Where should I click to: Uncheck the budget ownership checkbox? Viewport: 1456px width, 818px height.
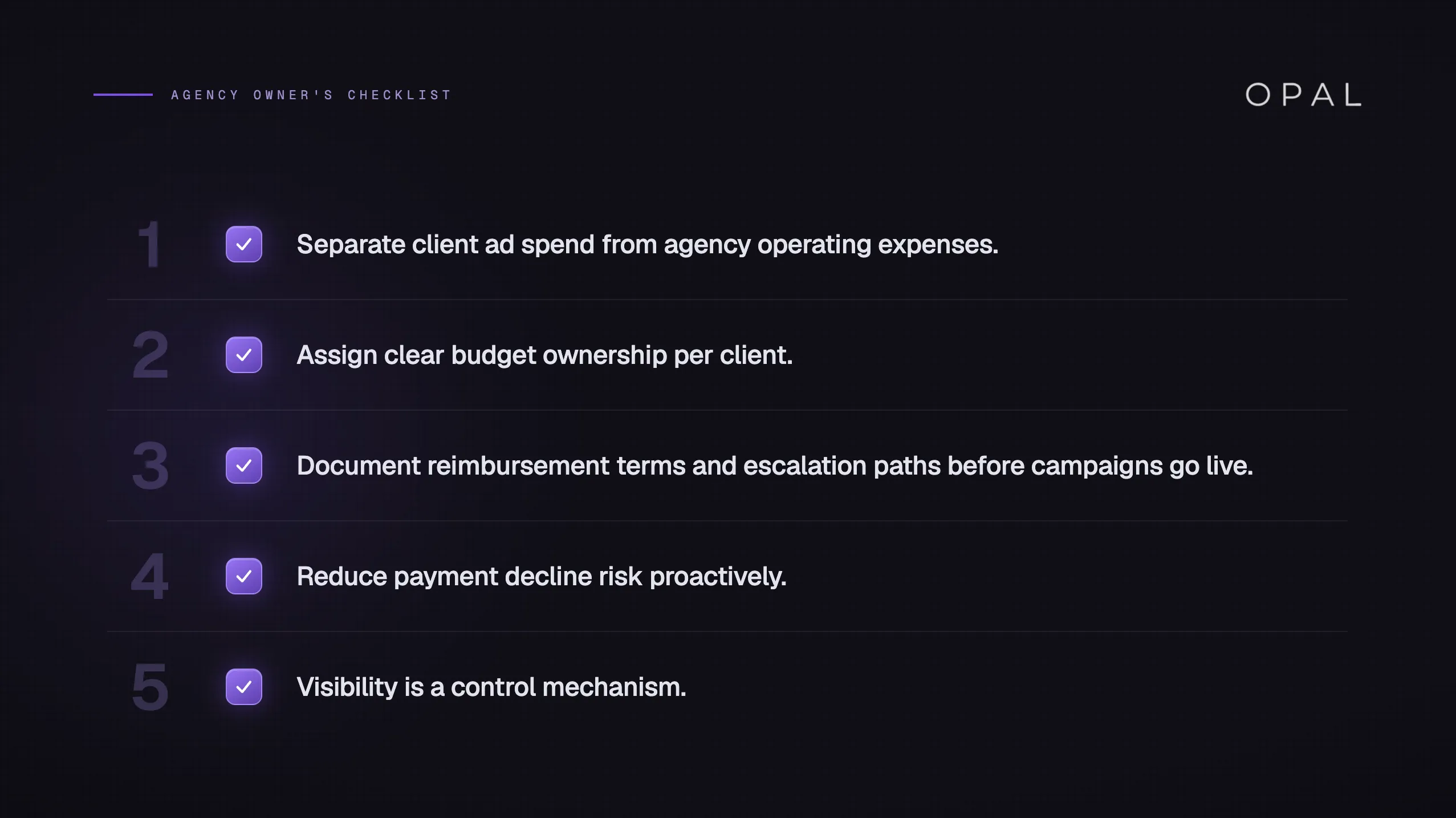pyautogui.click(x=244, y=355)
